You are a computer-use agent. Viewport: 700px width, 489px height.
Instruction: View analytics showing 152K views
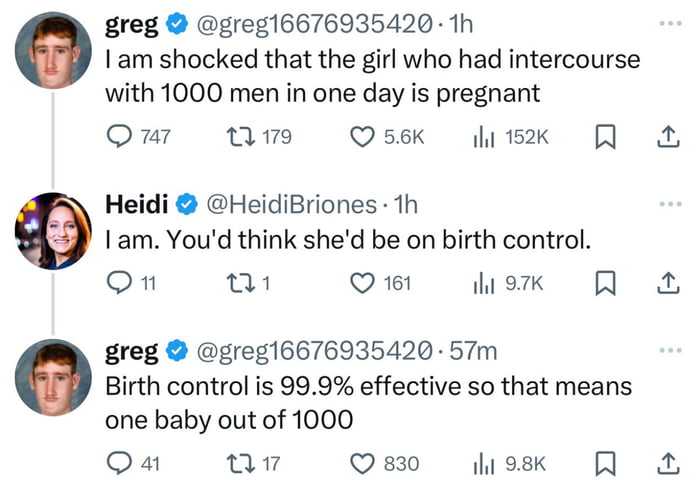(485, 137)
